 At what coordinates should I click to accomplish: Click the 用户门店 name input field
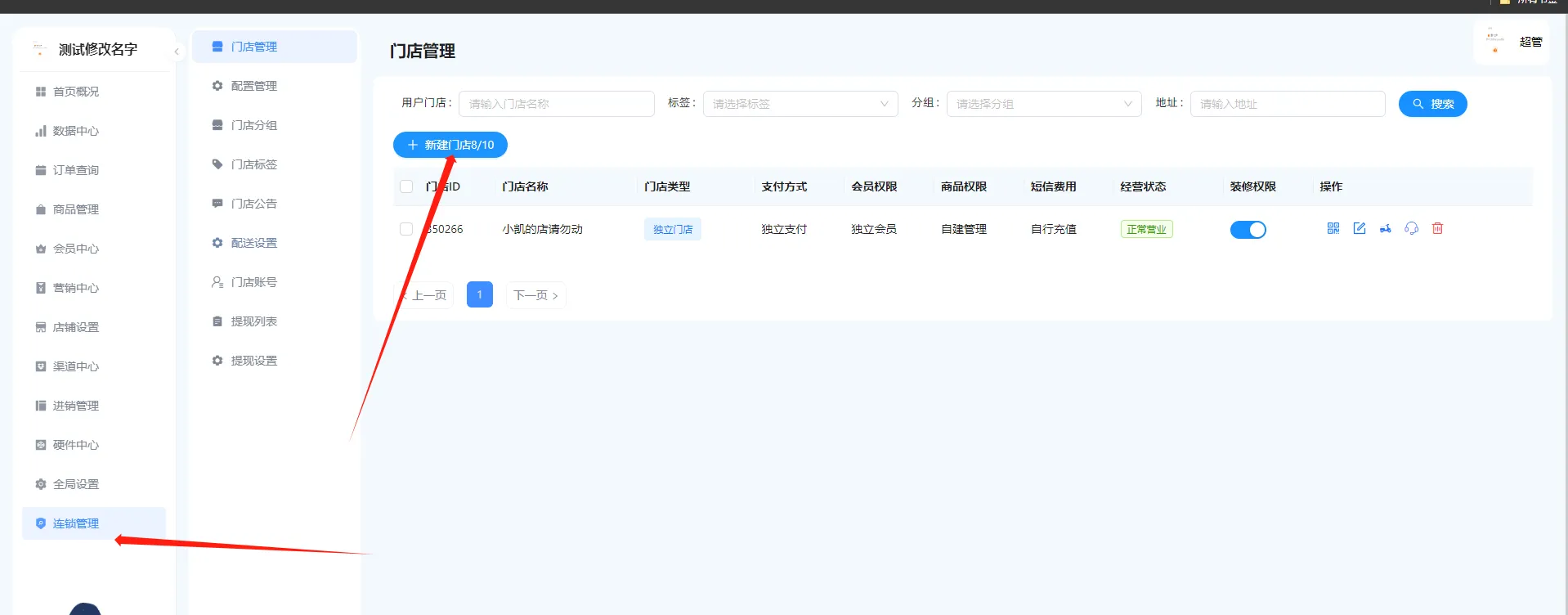557,104
